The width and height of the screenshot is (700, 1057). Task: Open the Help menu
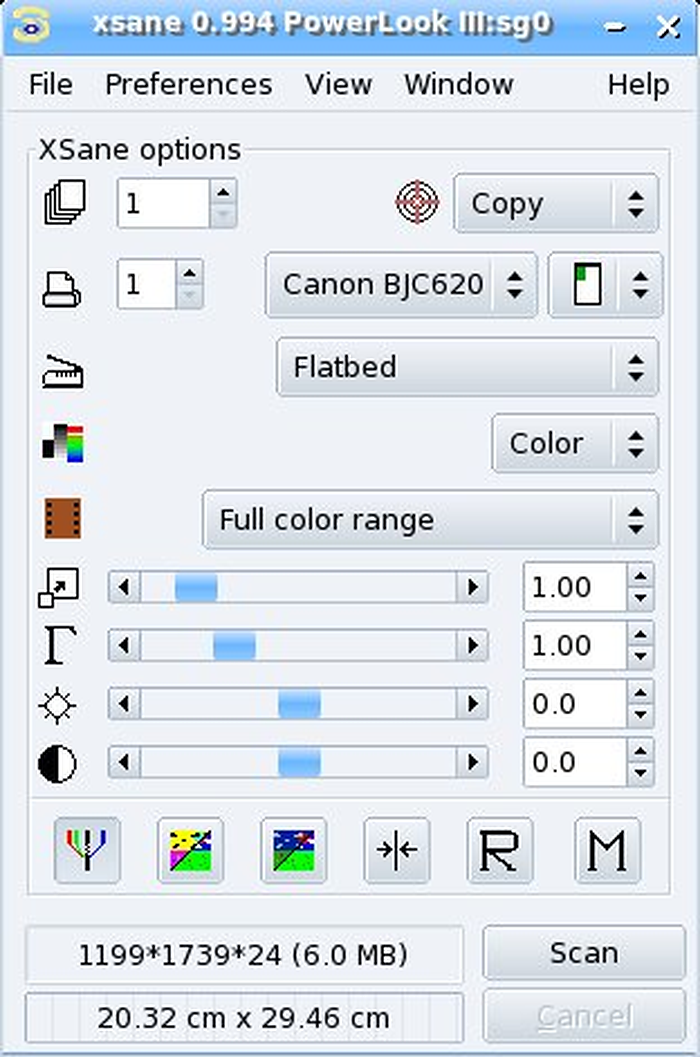pos(638,84)
